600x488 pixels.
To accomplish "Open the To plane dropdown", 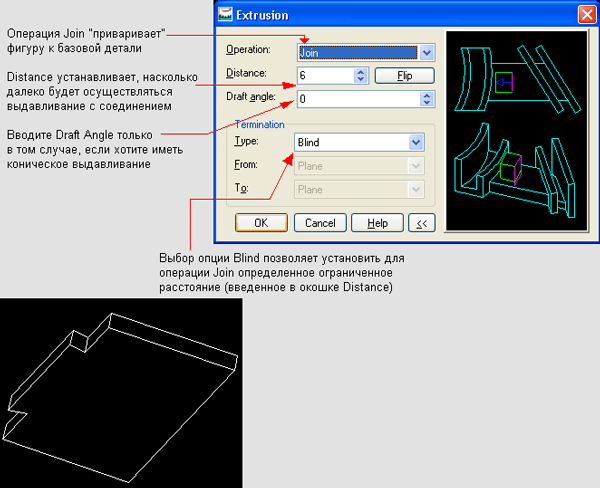I will coord(416,189).
